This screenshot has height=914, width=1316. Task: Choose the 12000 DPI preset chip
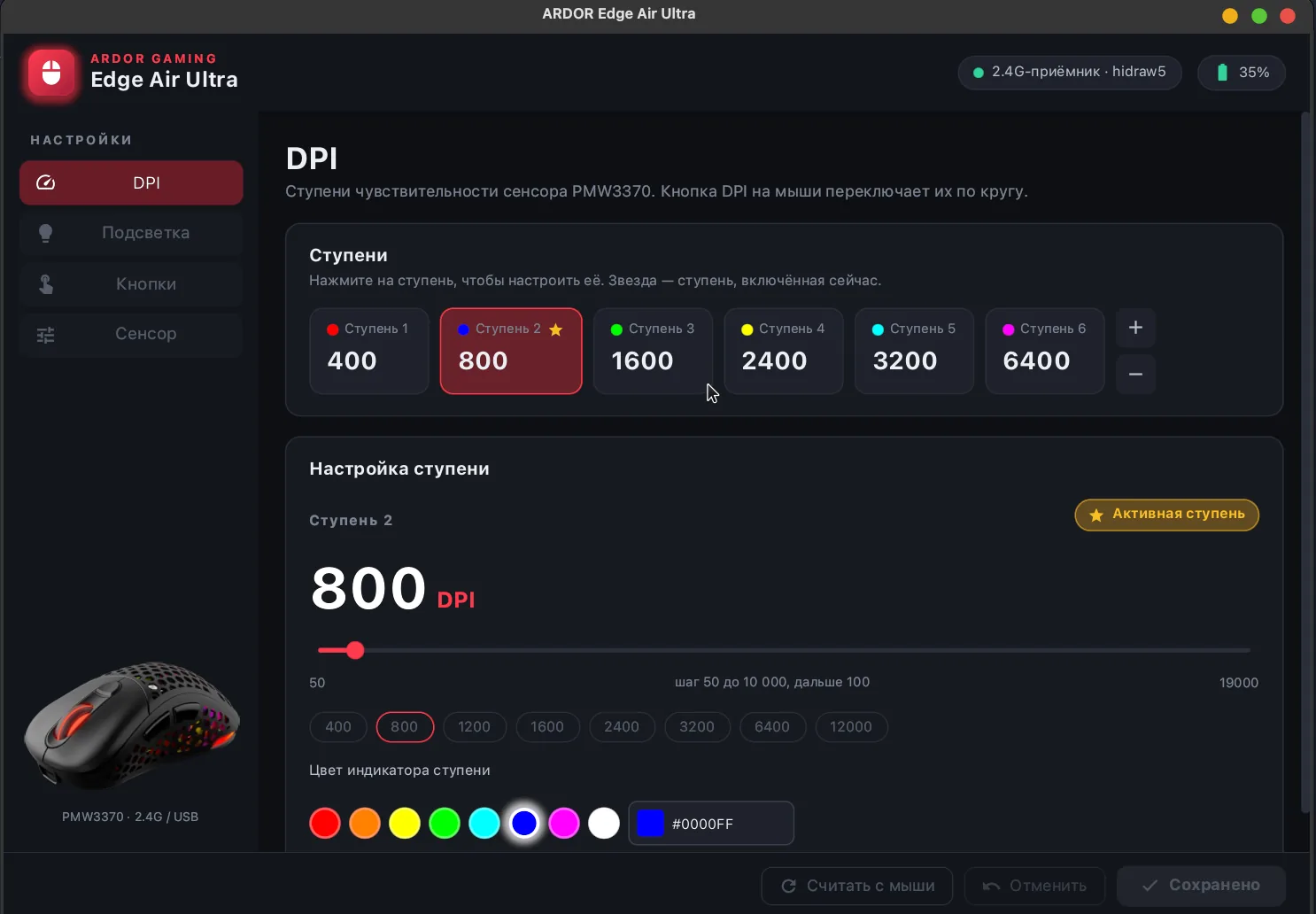[851, 727]
